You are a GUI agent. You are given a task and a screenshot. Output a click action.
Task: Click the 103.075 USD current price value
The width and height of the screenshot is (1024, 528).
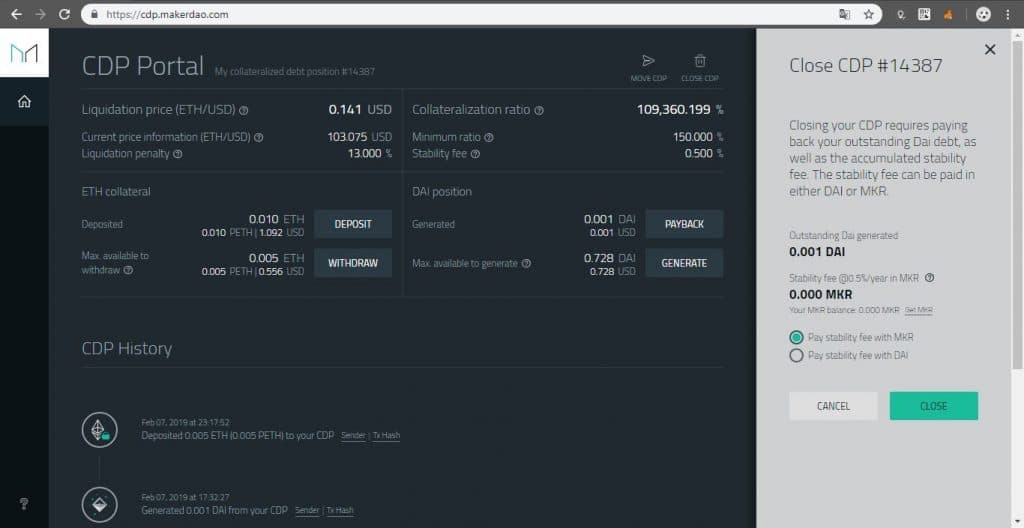(x=359, y=137)
